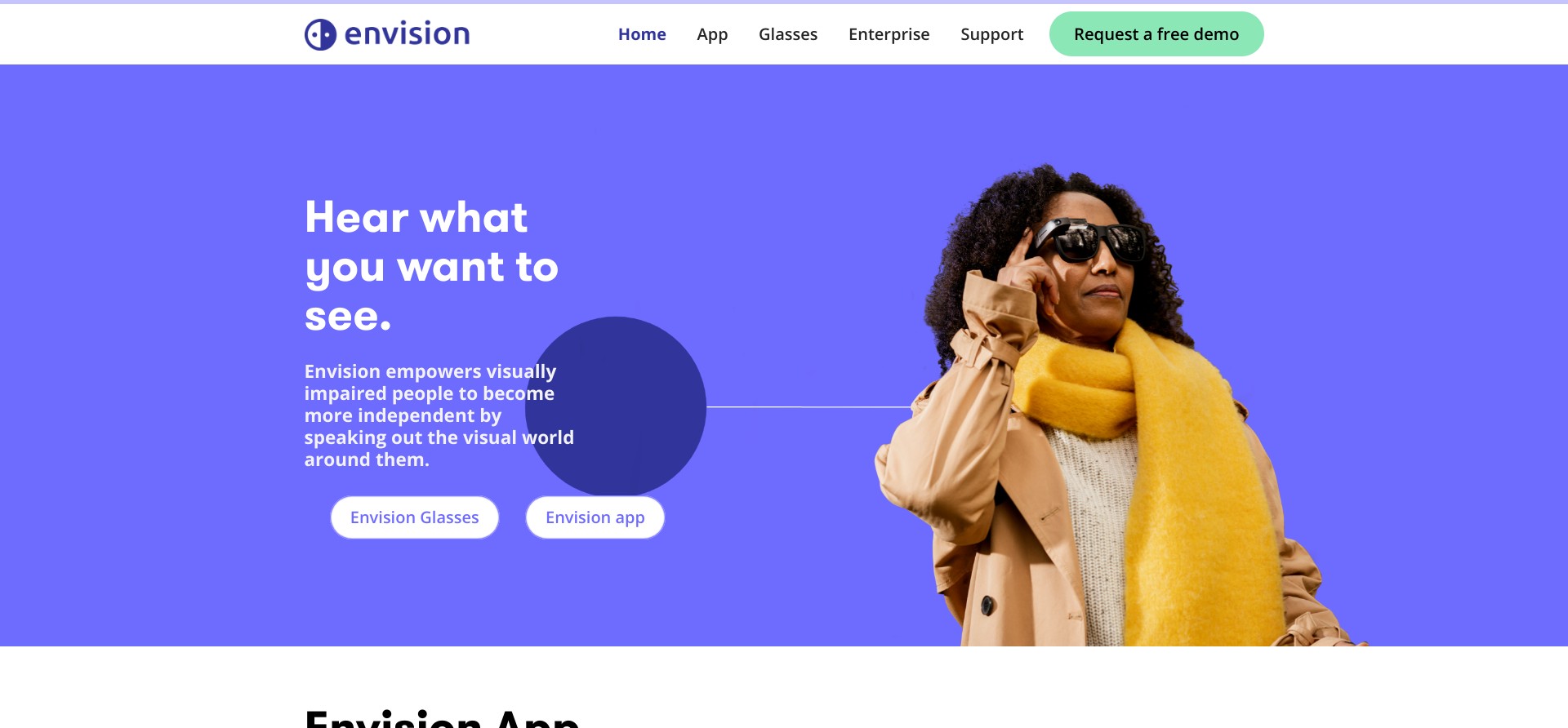Click the 'Envision empowers visually impaired' paragraph
Screen dimensions: 1568x728
439,415
